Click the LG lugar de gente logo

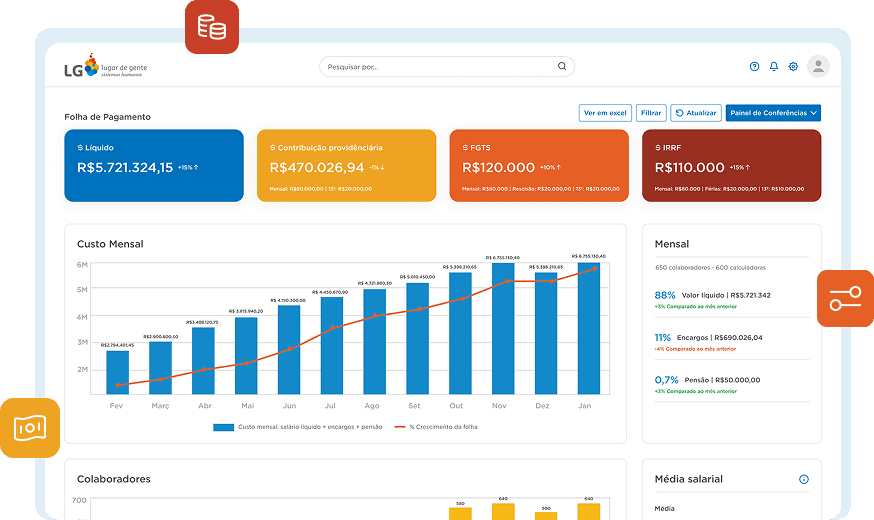[104, 67]
